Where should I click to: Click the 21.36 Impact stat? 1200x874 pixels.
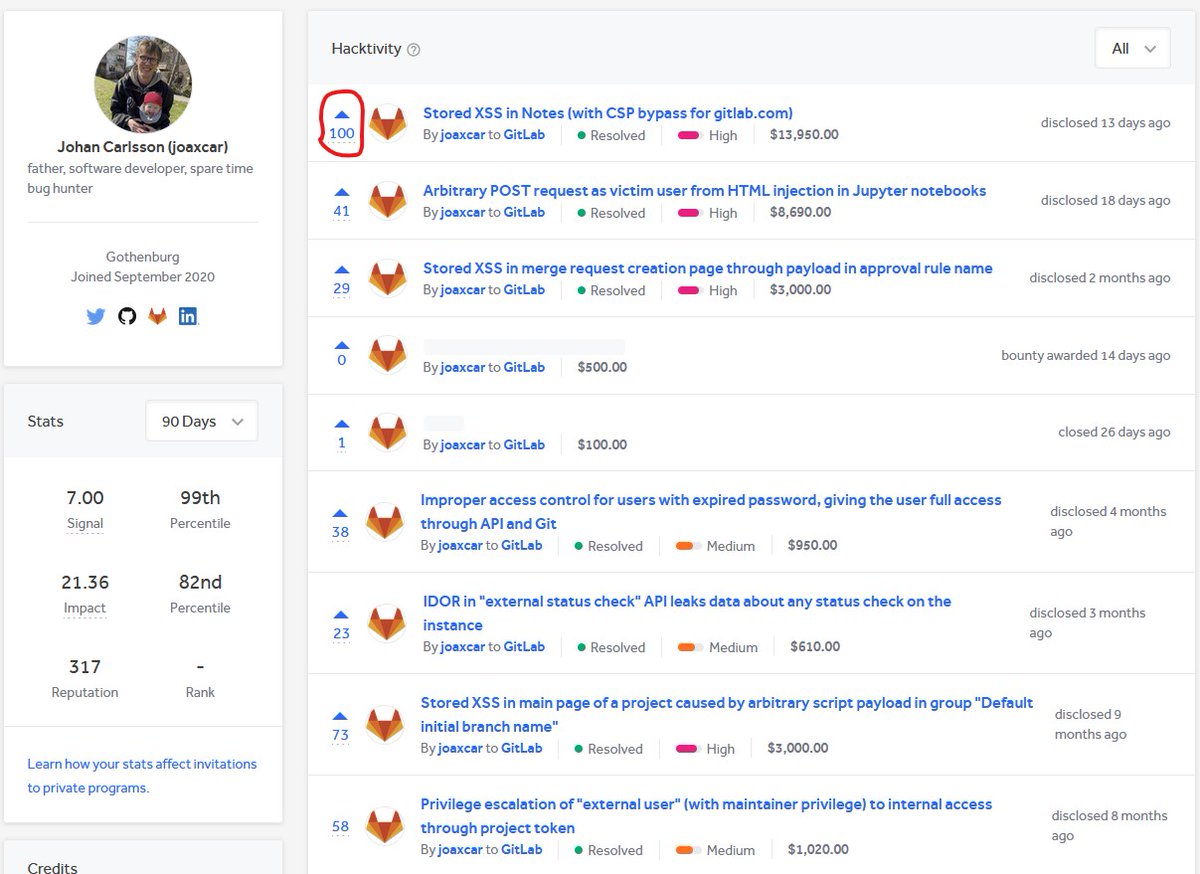tap(85, 582)
